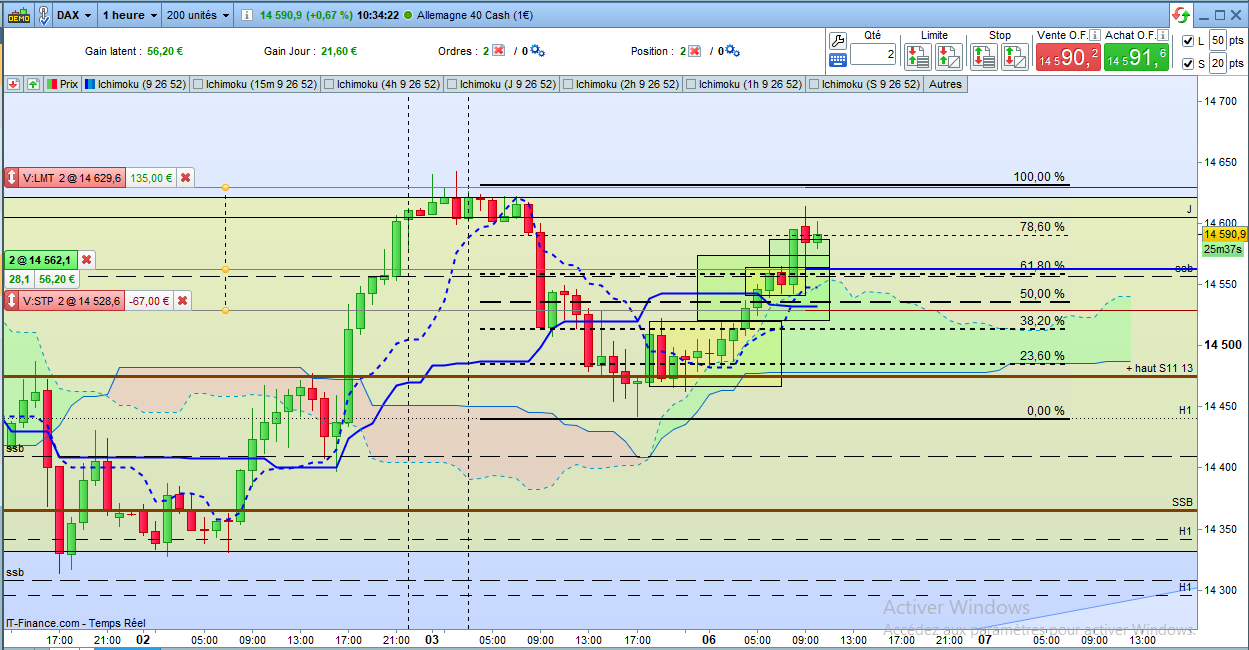Image resolution: width=1249 pixels, height=650 pixels.
Task: Toggle the Ichimoku (15m 9 26 52) checkbox
Action: (197, 84)
